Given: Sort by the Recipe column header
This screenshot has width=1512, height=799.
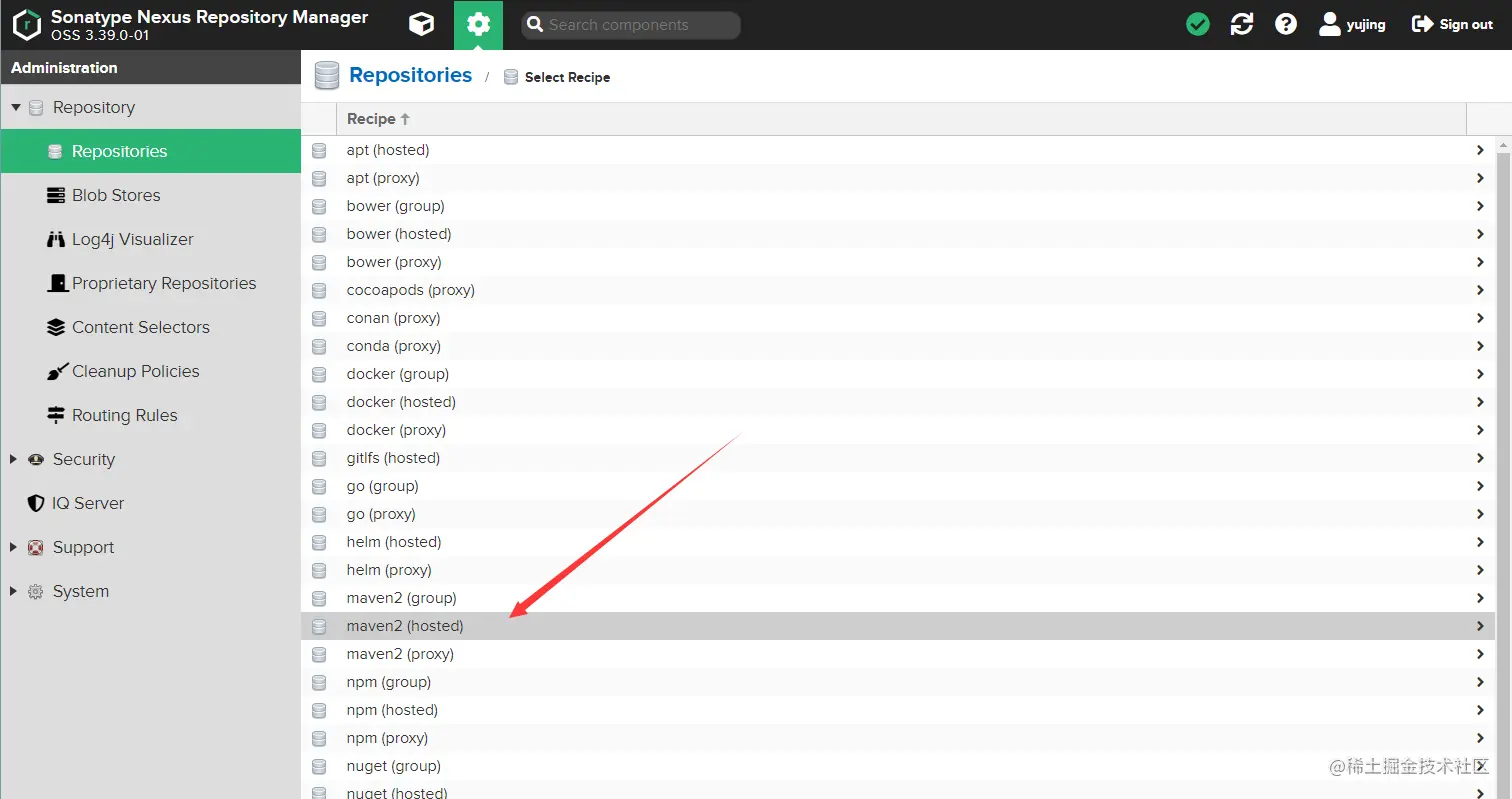Looking at the screenshot, I should click(x=900, y=119).
